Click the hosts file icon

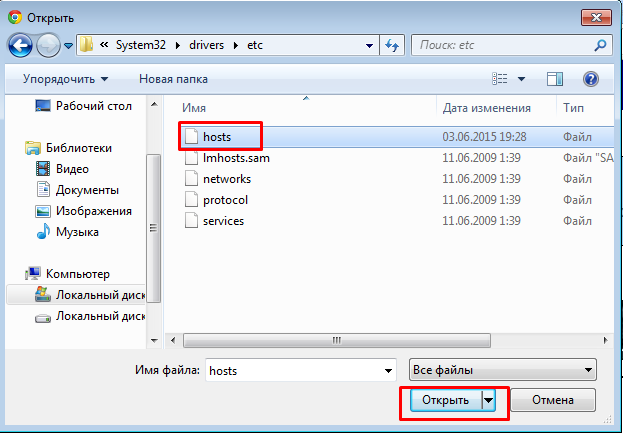pos(191,137)
